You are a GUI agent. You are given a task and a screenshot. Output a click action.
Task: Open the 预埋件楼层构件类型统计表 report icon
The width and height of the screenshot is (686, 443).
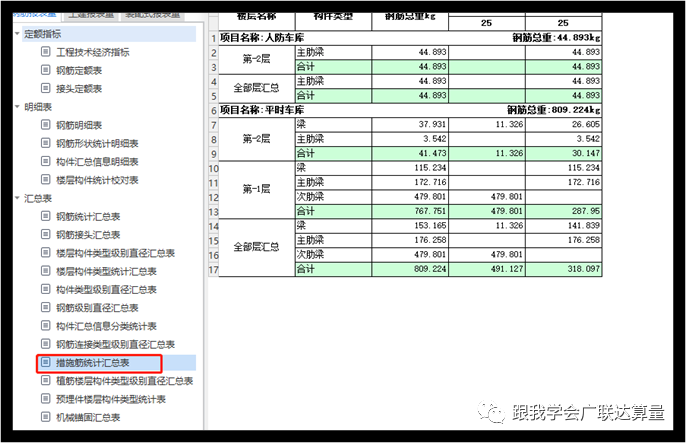coord(46,399)
